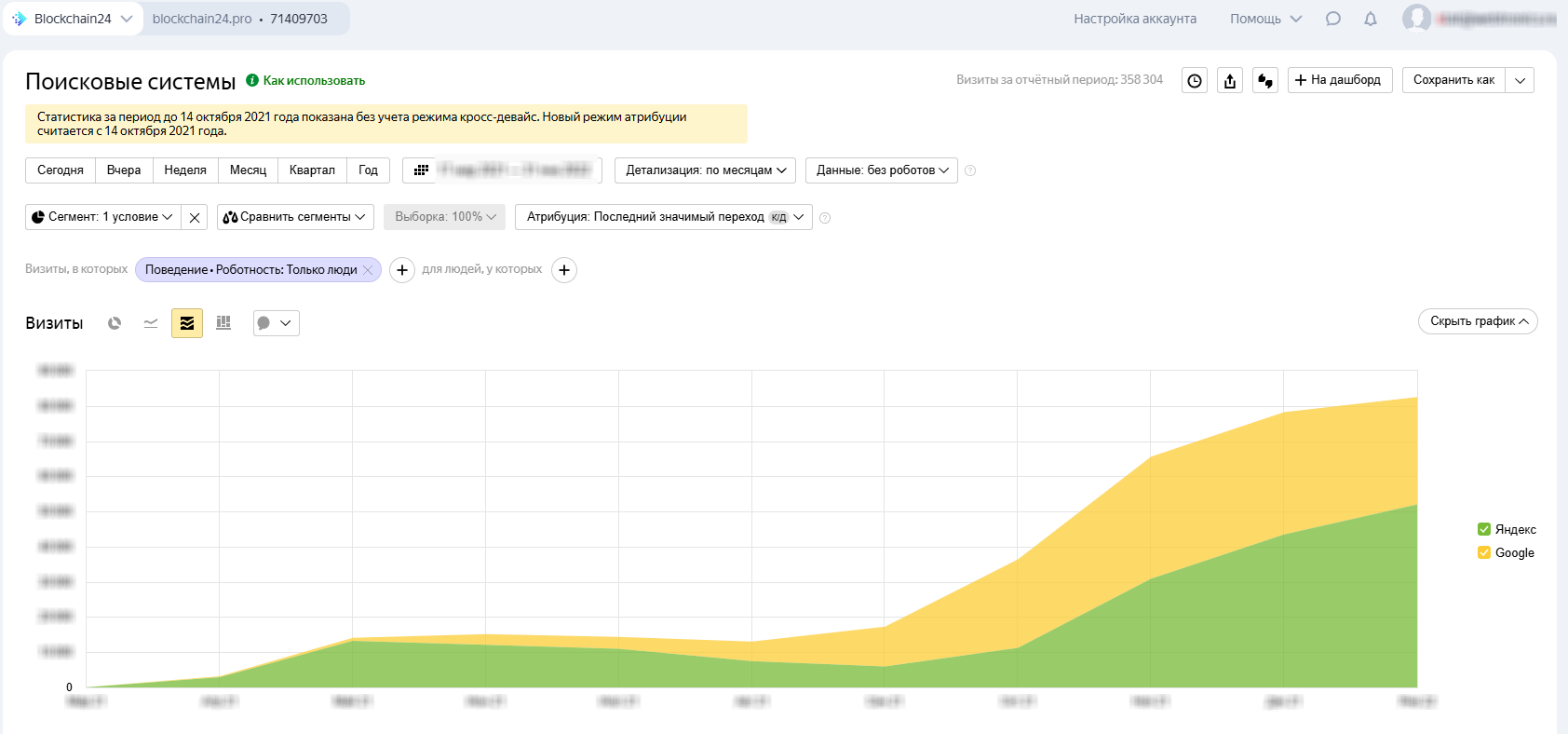
Task: Switch to column chart view icon
Action: (223, 323)
